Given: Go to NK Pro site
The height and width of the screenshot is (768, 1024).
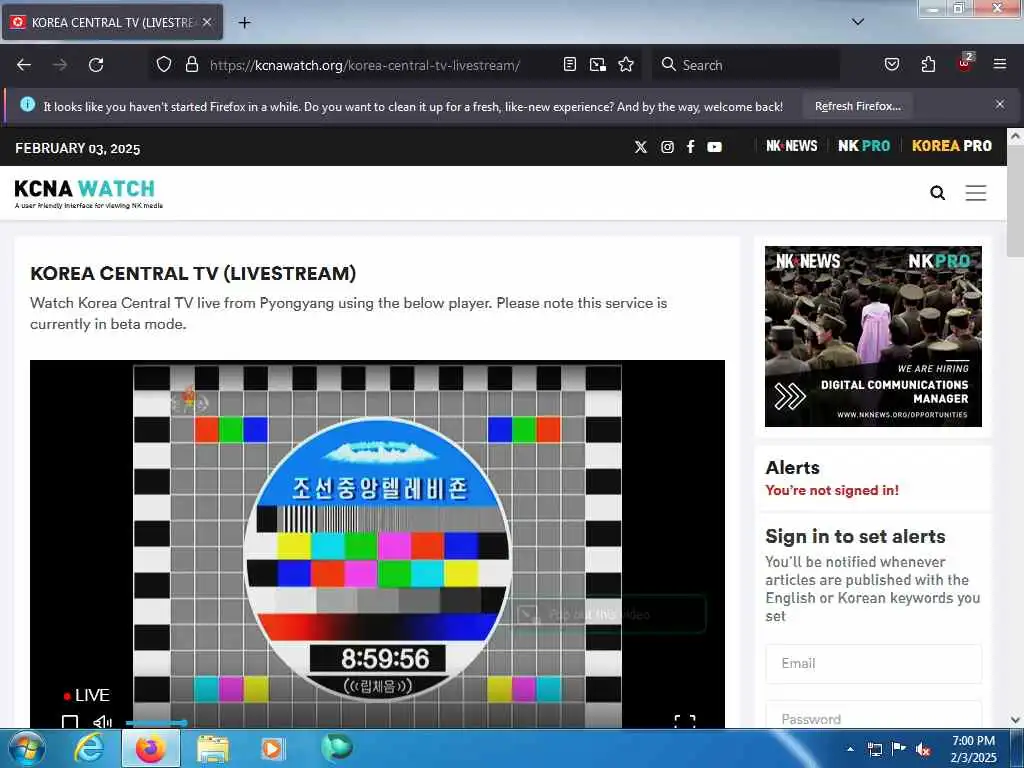Looking at the screenshot, I should [x=864, y=146].
